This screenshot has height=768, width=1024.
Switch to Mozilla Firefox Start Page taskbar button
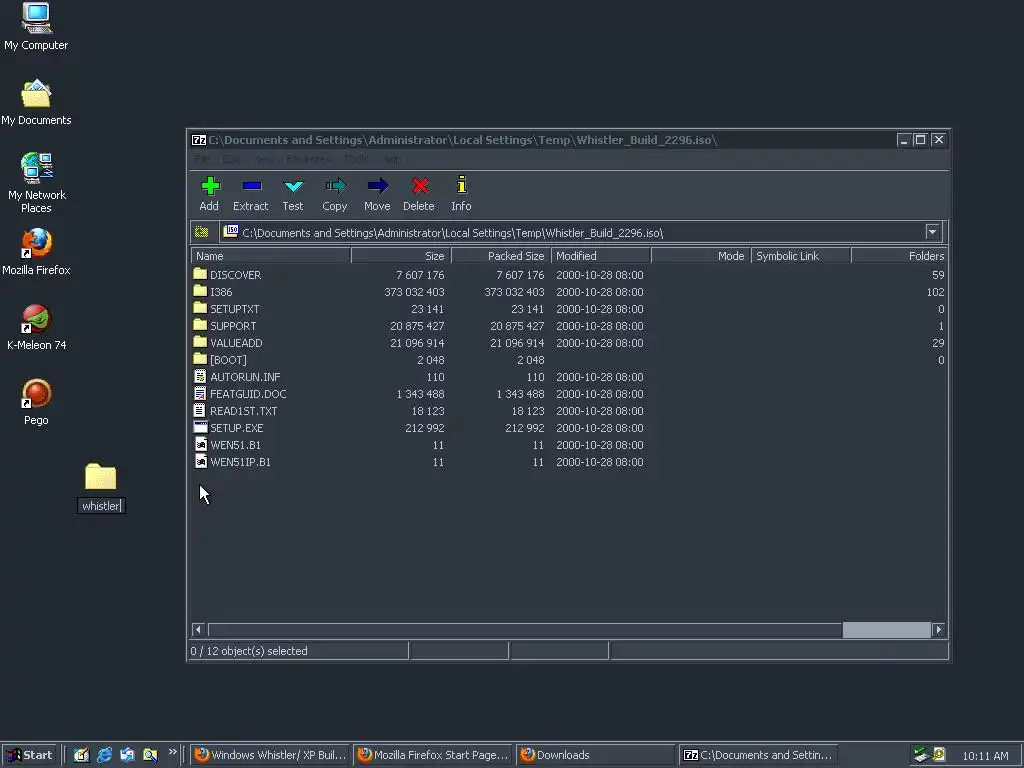coord(434,755)
